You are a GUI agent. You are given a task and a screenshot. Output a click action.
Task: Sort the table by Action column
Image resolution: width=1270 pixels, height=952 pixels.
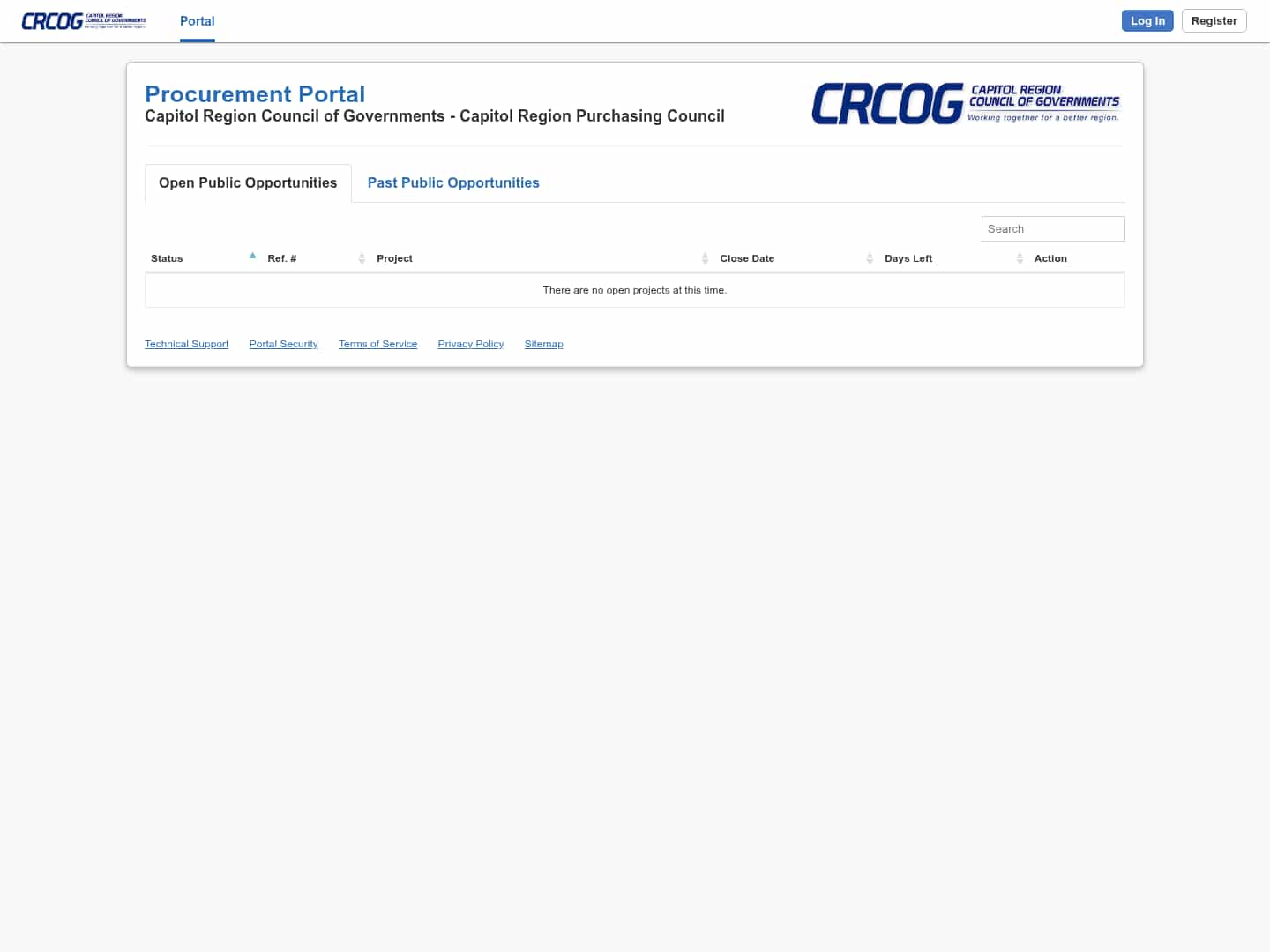[x=1050, y=258]
